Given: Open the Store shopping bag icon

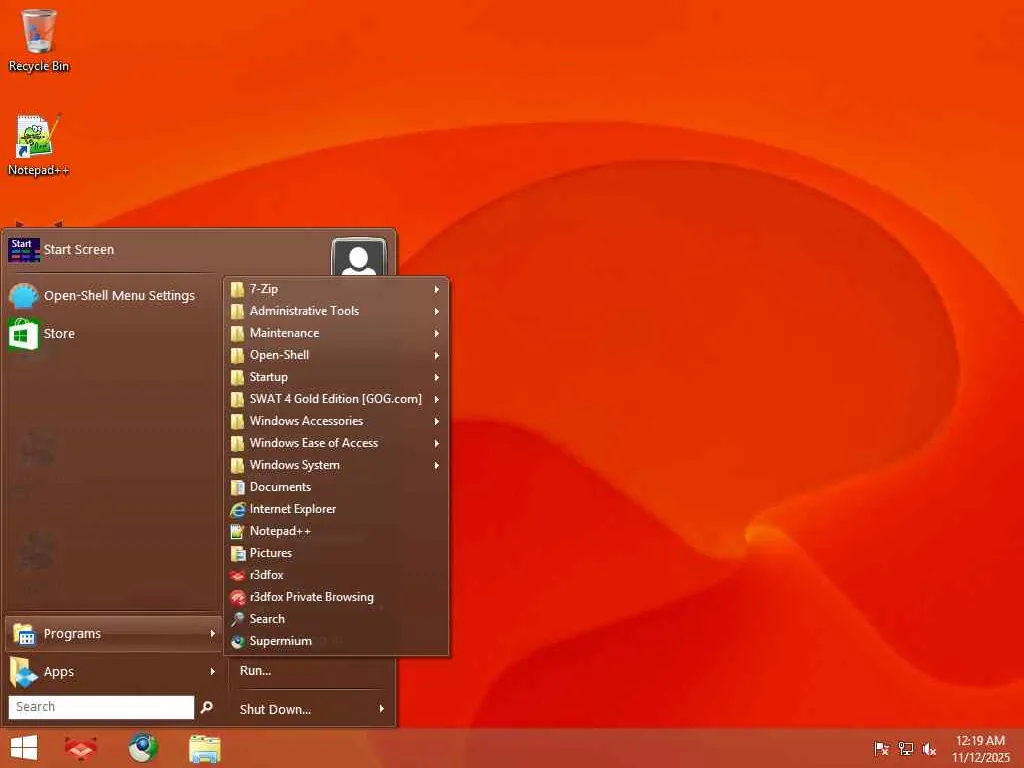Looking at the screenshot, I should (24, 334).
